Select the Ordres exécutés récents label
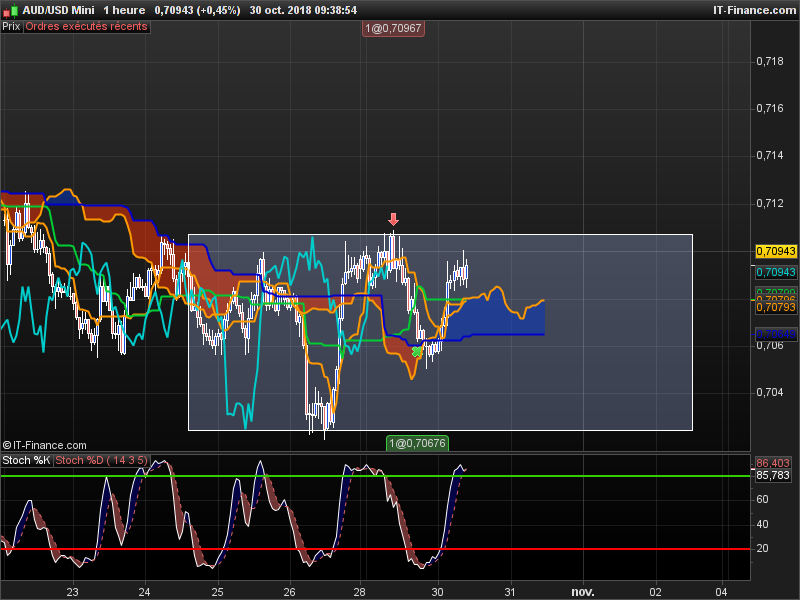The height and width of the screenshot is (600, 800). [x=87, y=27]
